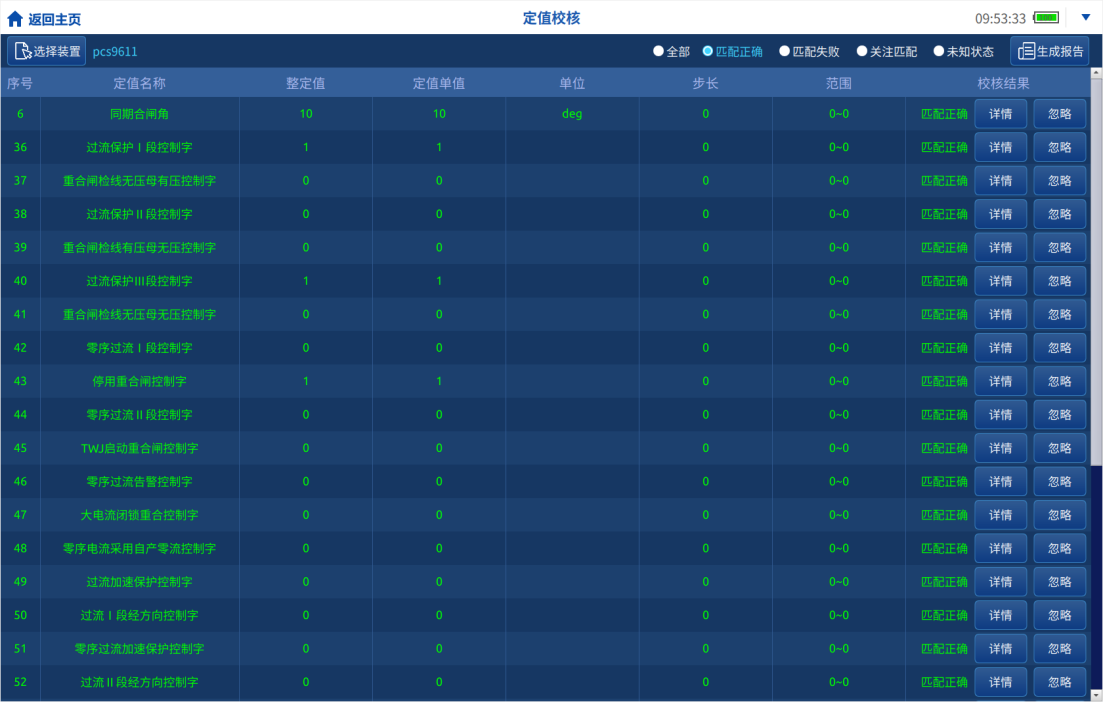The width and height of the screenshot is (1103, 702).
Task: Select the 关注匹配 radio filter
Action: 862,51
